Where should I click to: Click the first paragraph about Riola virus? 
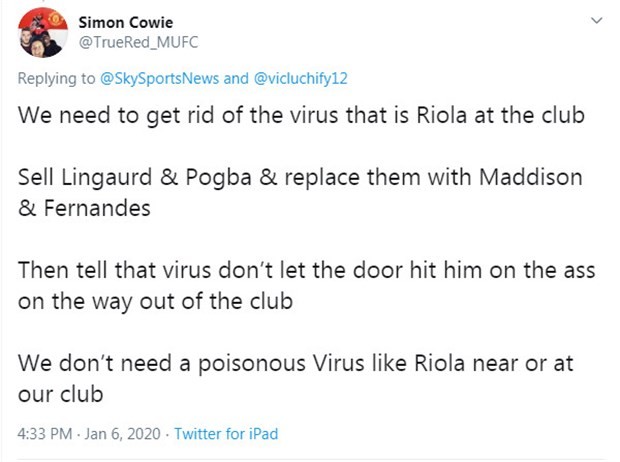click(300, 114)
